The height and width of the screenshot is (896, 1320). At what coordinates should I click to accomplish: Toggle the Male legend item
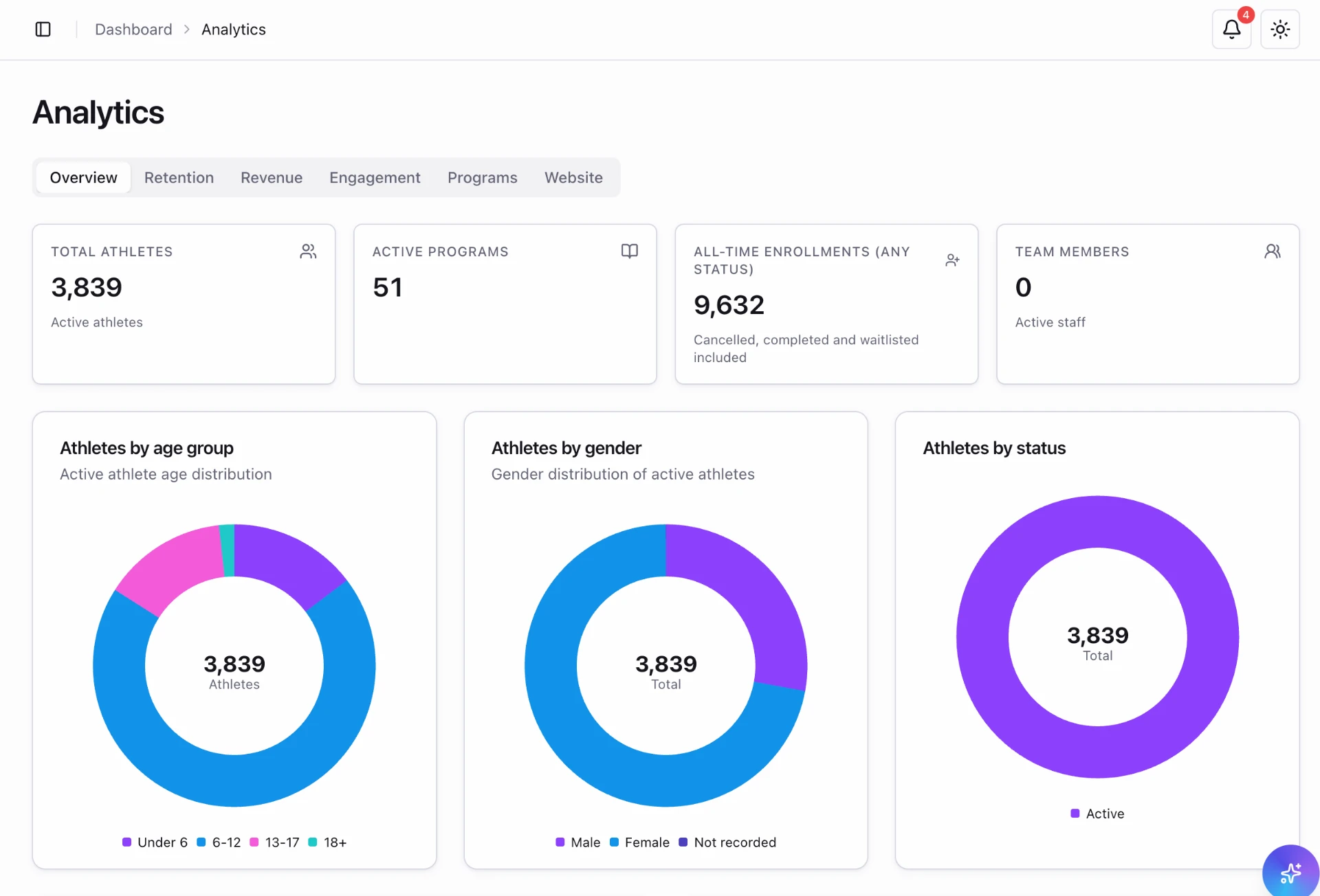577,842
